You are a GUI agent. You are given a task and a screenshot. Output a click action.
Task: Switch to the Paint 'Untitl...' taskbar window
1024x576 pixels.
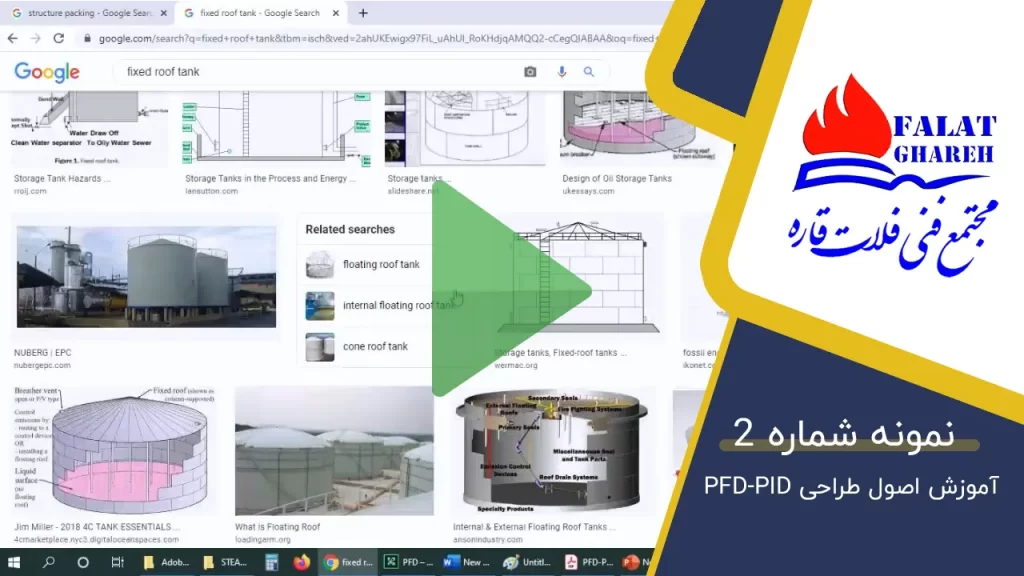coord(527,562)
